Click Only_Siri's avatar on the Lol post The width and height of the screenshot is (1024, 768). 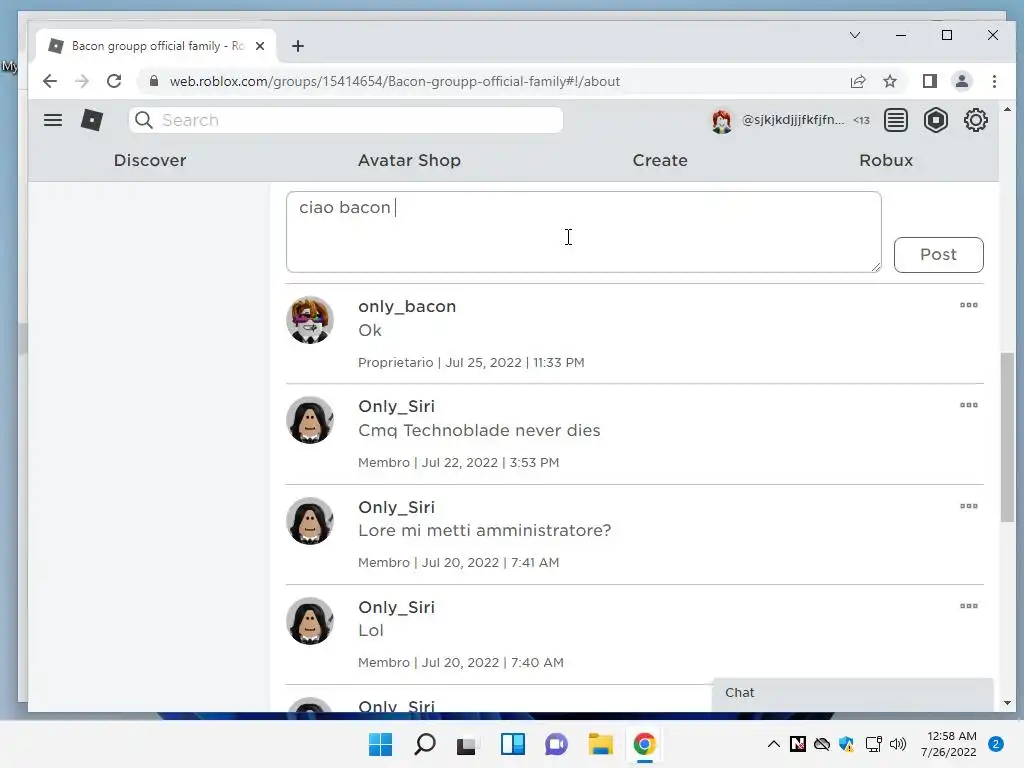tap(310, 620)
